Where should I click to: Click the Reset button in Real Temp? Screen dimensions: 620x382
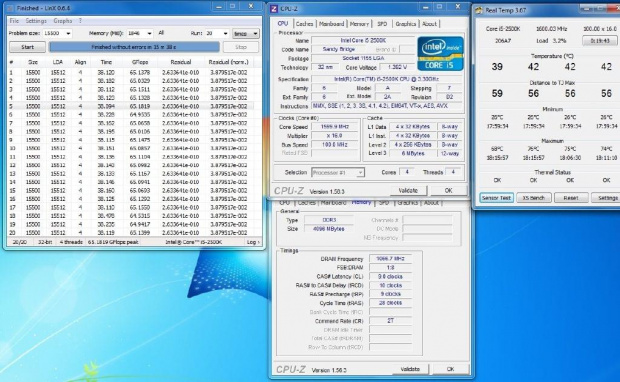tap(571, 198)
